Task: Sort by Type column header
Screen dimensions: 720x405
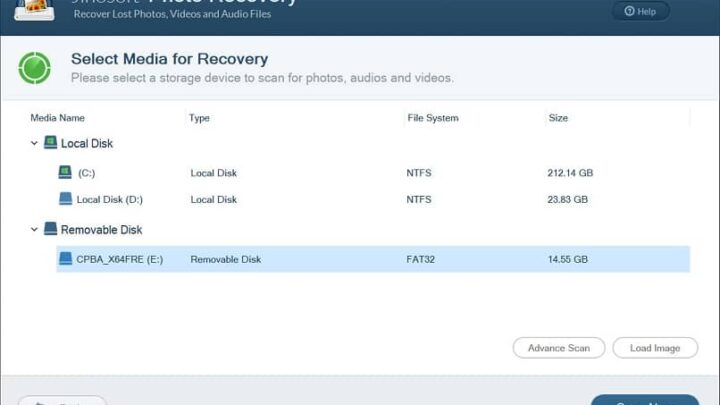Action: (199, 118)
